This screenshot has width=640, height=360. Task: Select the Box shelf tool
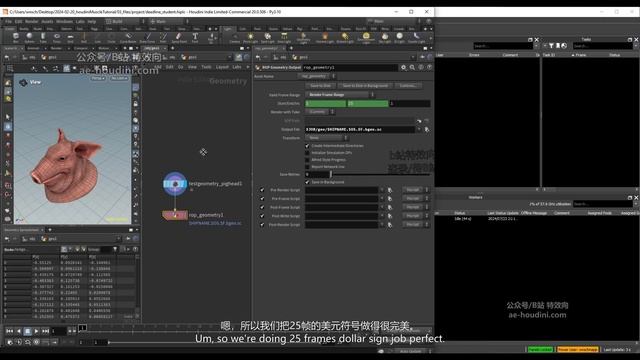click(x=16, y=38)
